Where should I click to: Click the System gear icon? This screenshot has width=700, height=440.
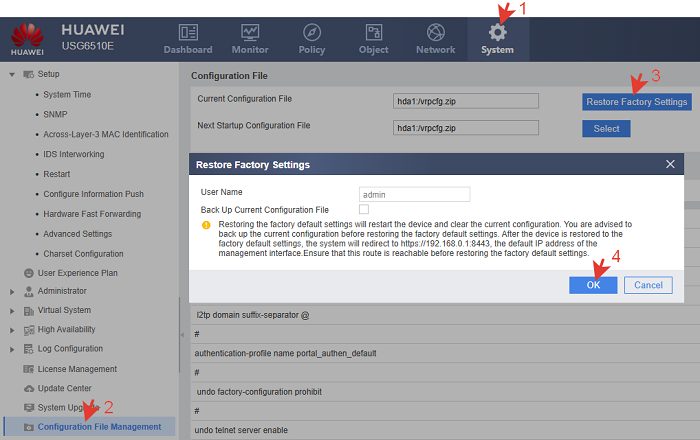[497, 32]
